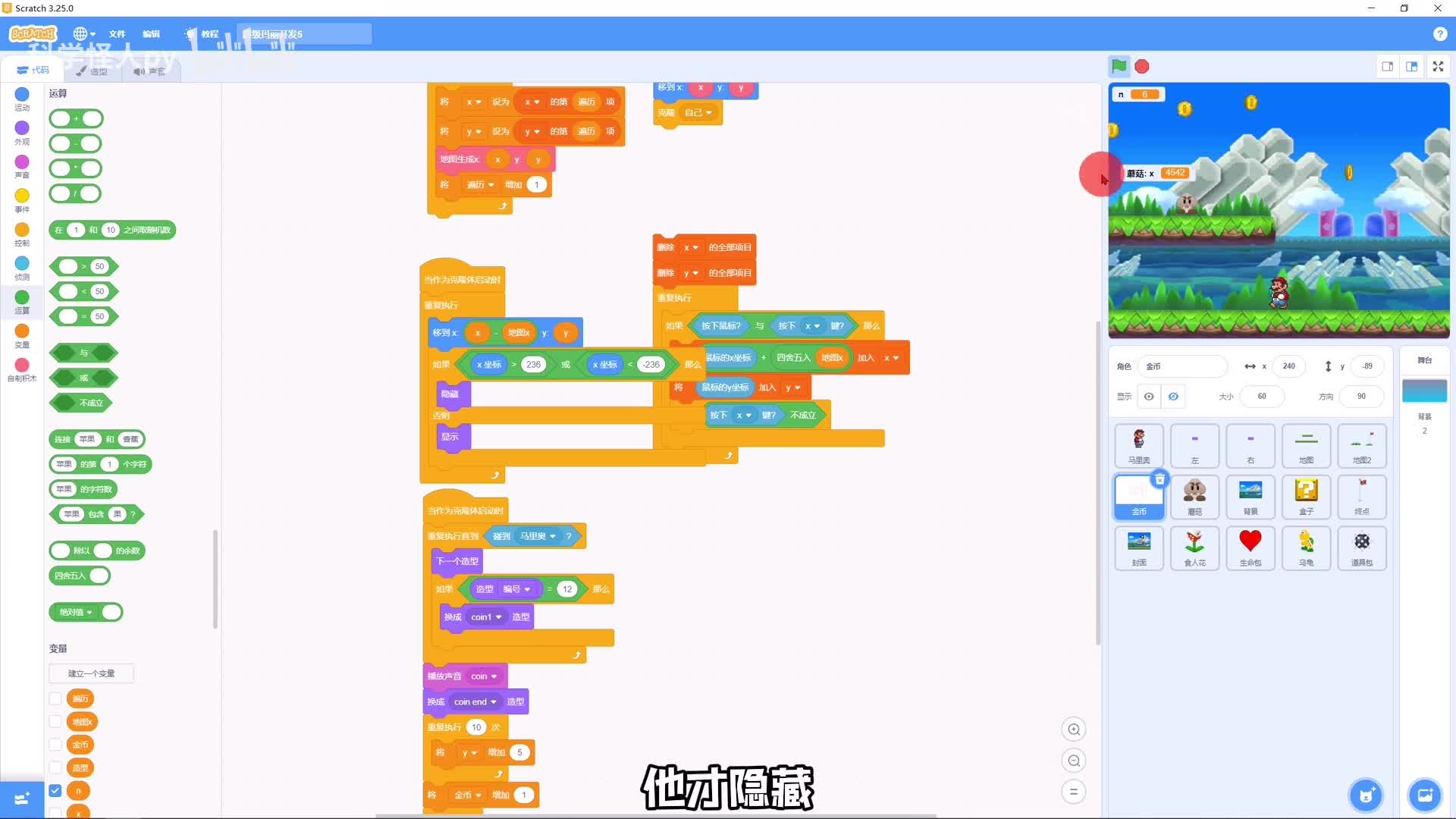This screenshot has height=819, width=1456.
Task: Open the 金币 variable dropdown in 增加 block
Action: [x=468, y=795]
